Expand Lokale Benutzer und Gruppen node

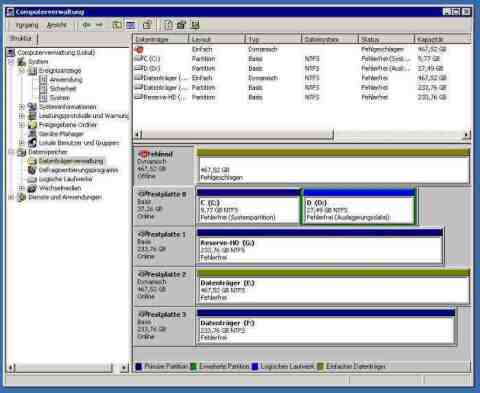(22, 143)
